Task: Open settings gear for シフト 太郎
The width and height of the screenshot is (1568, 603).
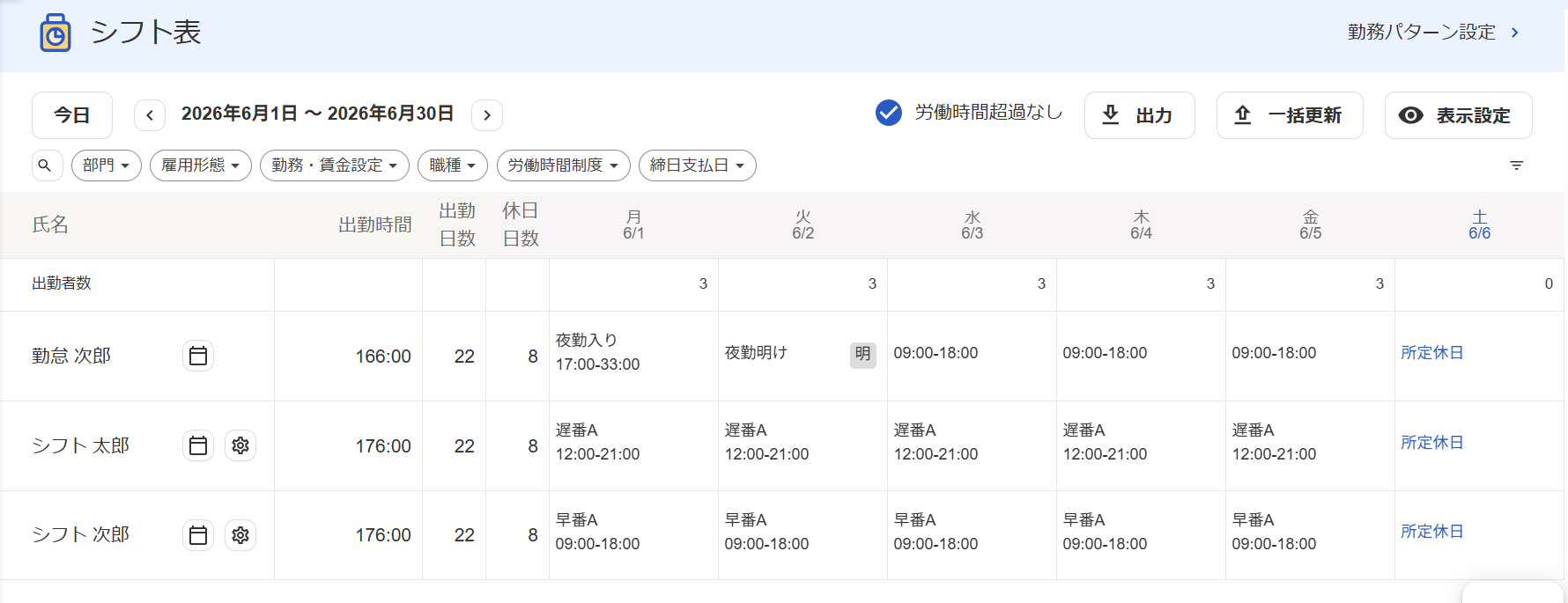Action: 240,445
